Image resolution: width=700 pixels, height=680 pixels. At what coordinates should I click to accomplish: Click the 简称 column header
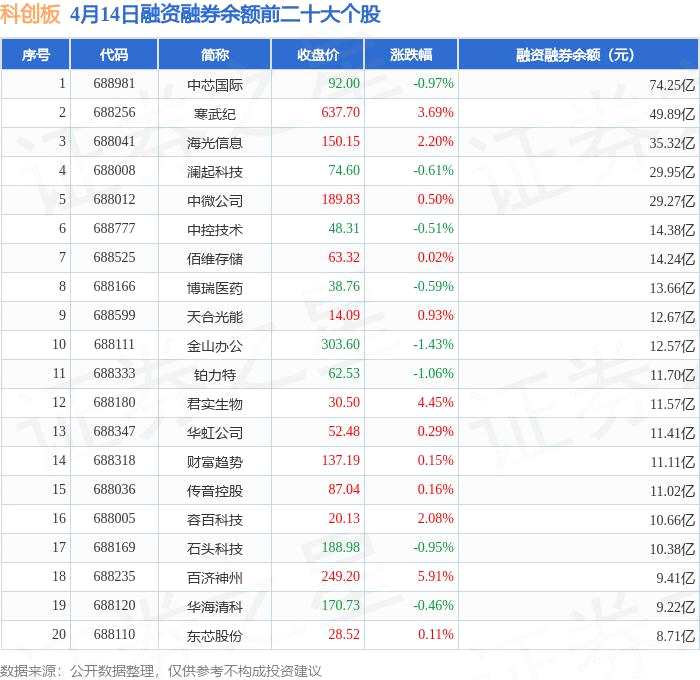(x=215, y=54)
